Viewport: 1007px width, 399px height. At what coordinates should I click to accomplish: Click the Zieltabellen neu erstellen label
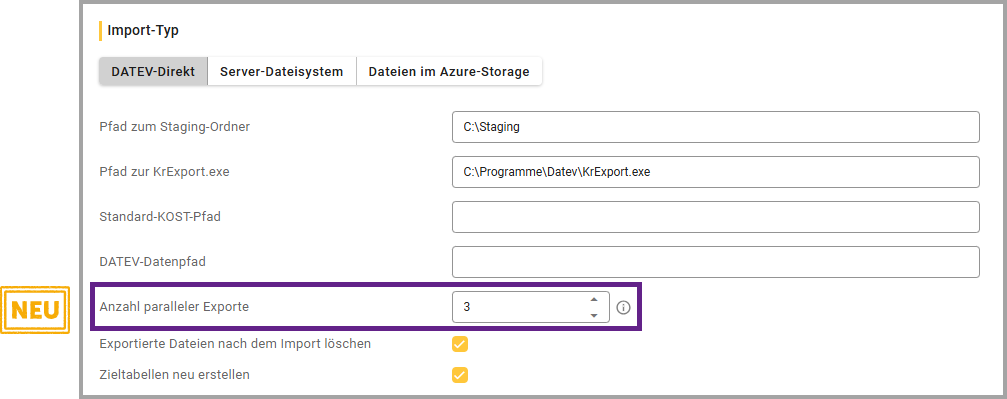(175, 375)
